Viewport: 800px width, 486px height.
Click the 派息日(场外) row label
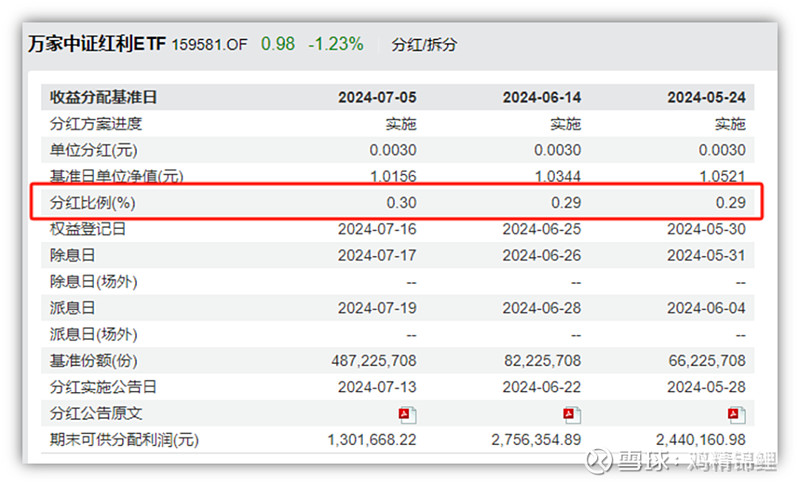coord(93,335)
